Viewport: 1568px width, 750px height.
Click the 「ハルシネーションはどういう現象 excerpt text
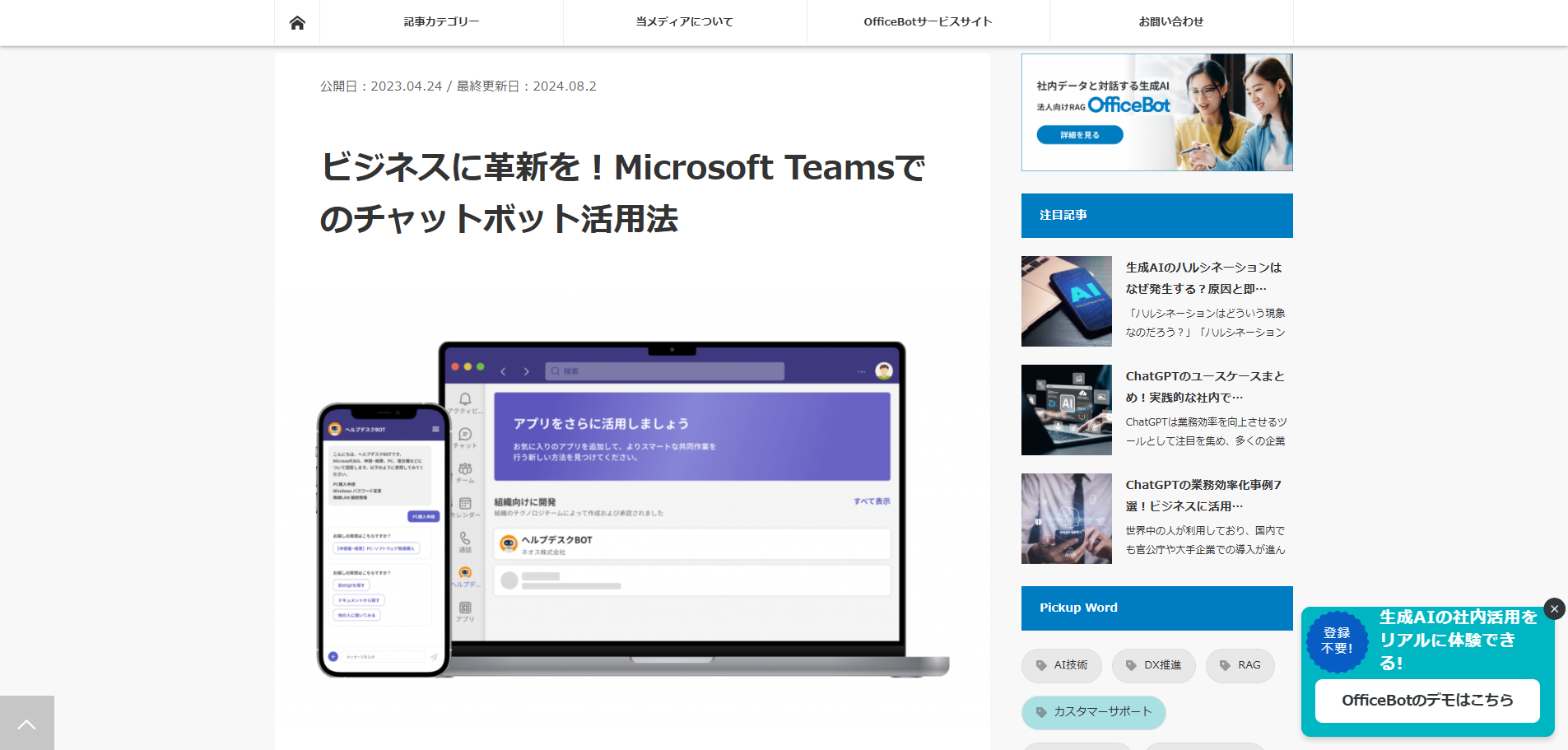(1205, 323)
